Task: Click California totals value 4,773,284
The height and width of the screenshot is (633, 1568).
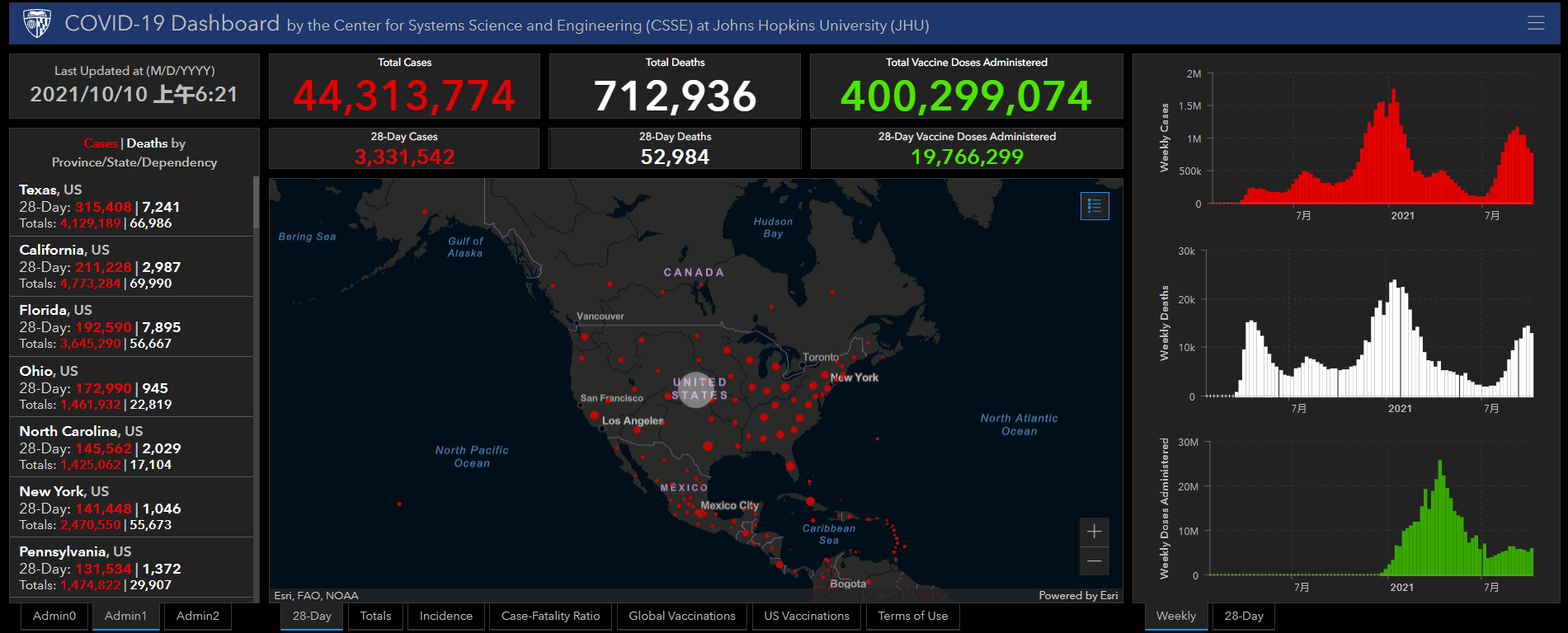Action: (x=91, y=284)
